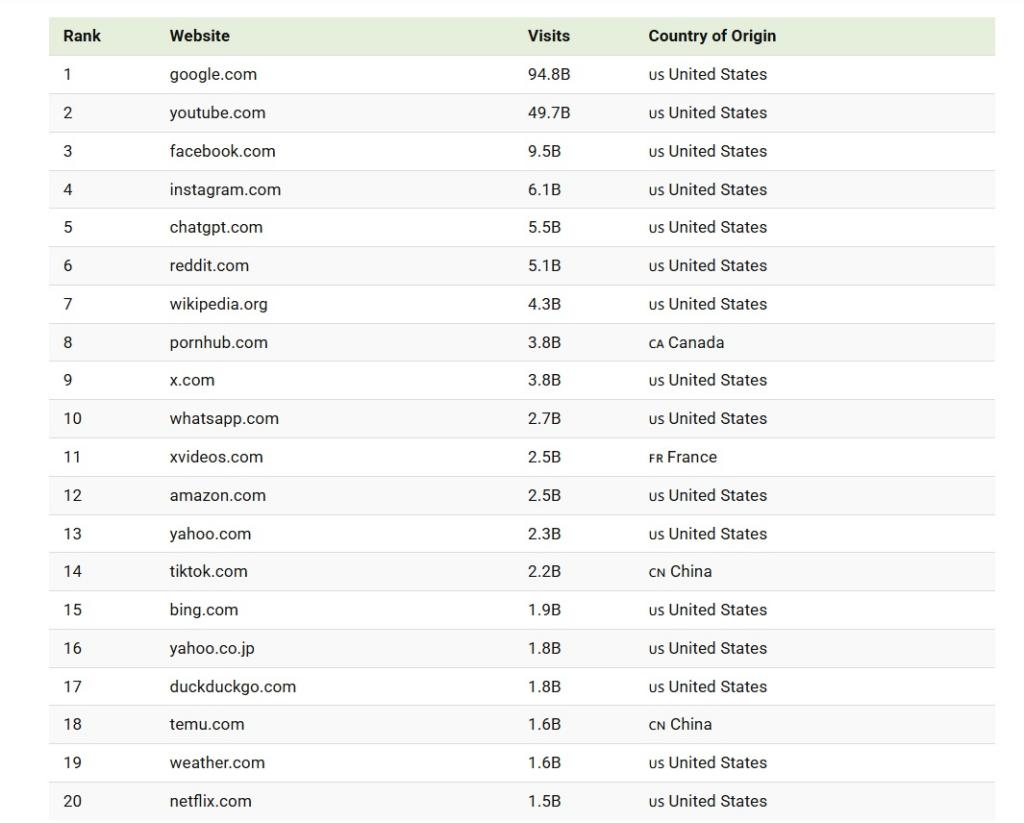Image resolution: width=1024 pixels, height=823 pixels.
Task: Click the chatgpt.com website name
Action: [216, 227]
